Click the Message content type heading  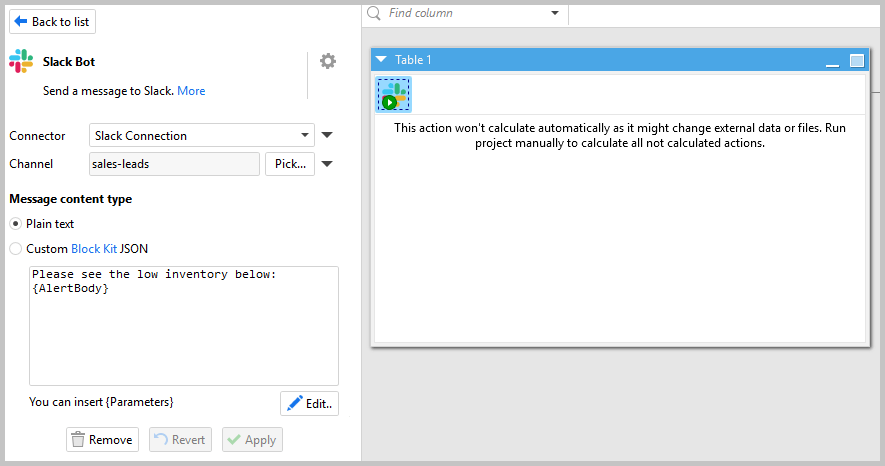tap(71, 199)
